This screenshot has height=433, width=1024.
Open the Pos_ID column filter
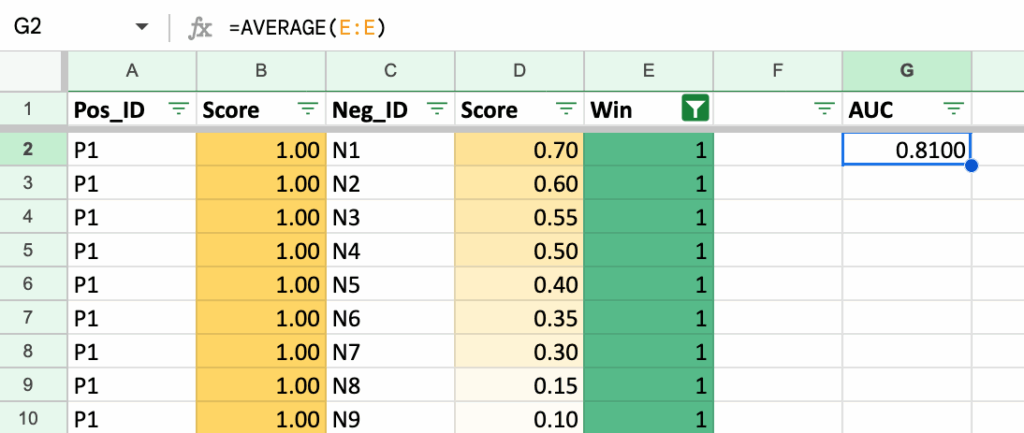178,110
